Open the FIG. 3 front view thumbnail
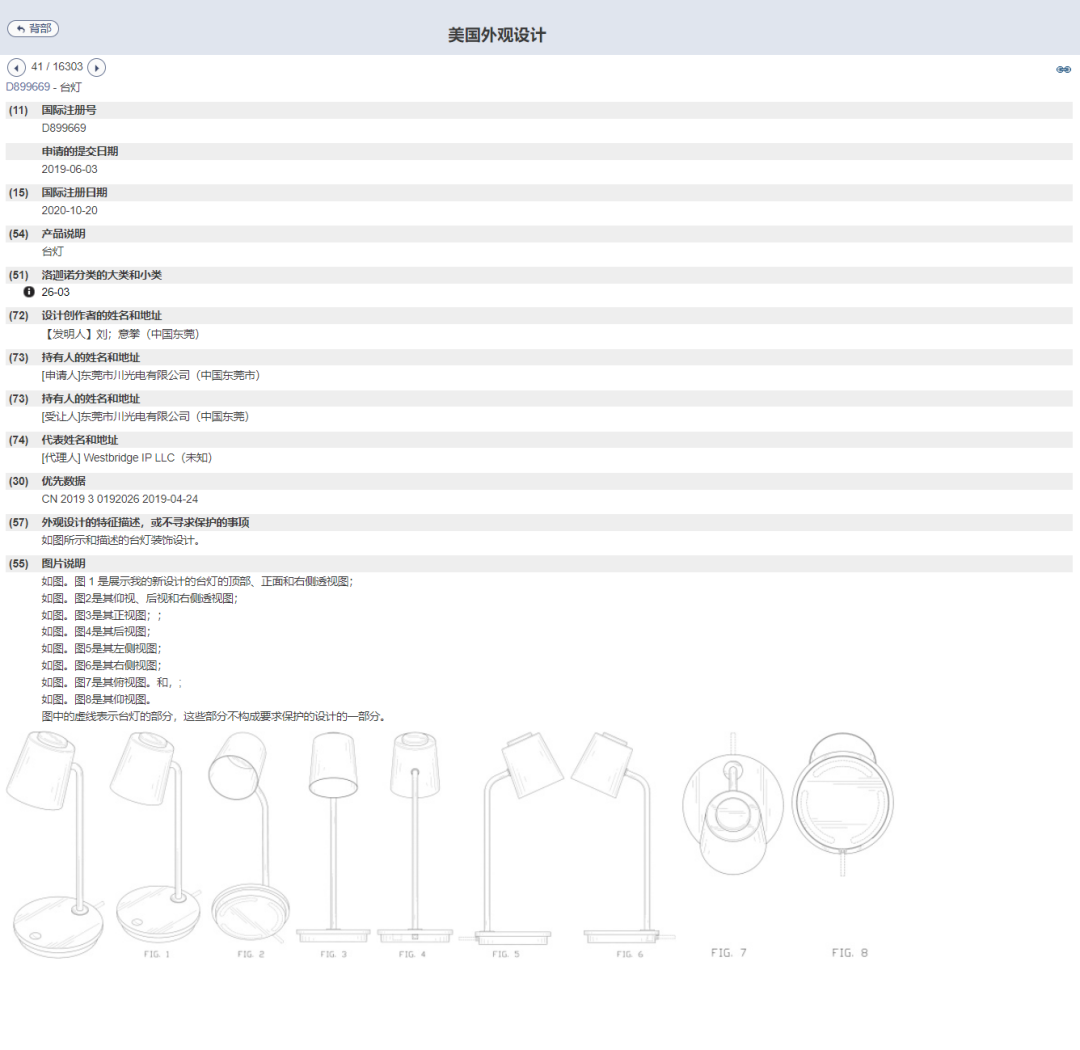 point(333,844)
